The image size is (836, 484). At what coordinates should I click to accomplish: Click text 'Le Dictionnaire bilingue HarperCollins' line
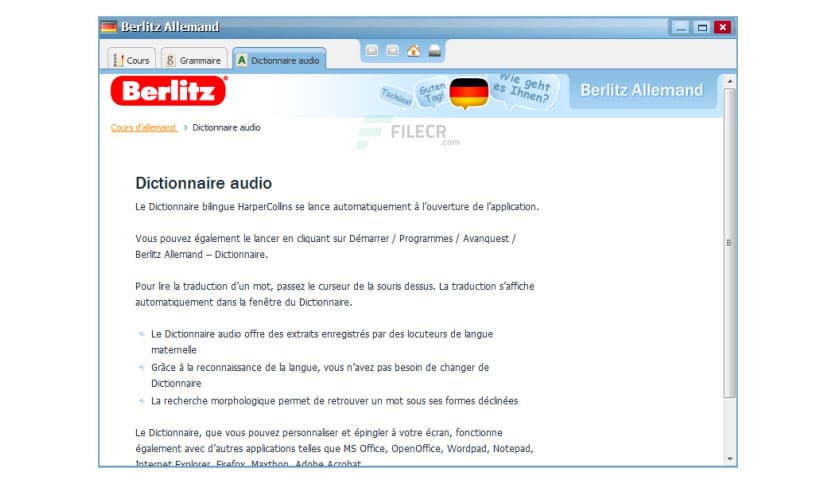tap(337, 207)
